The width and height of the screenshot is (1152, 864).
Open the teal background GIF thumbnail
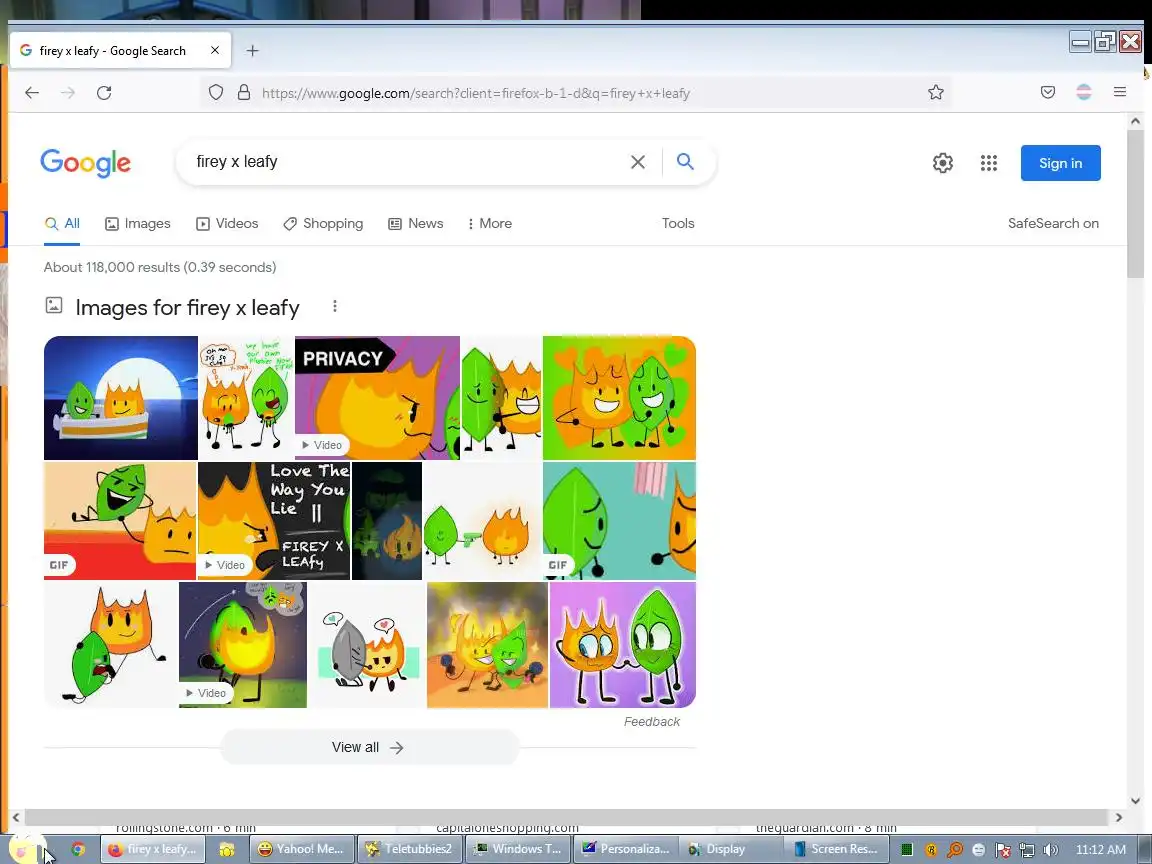[x=619, y=520]
